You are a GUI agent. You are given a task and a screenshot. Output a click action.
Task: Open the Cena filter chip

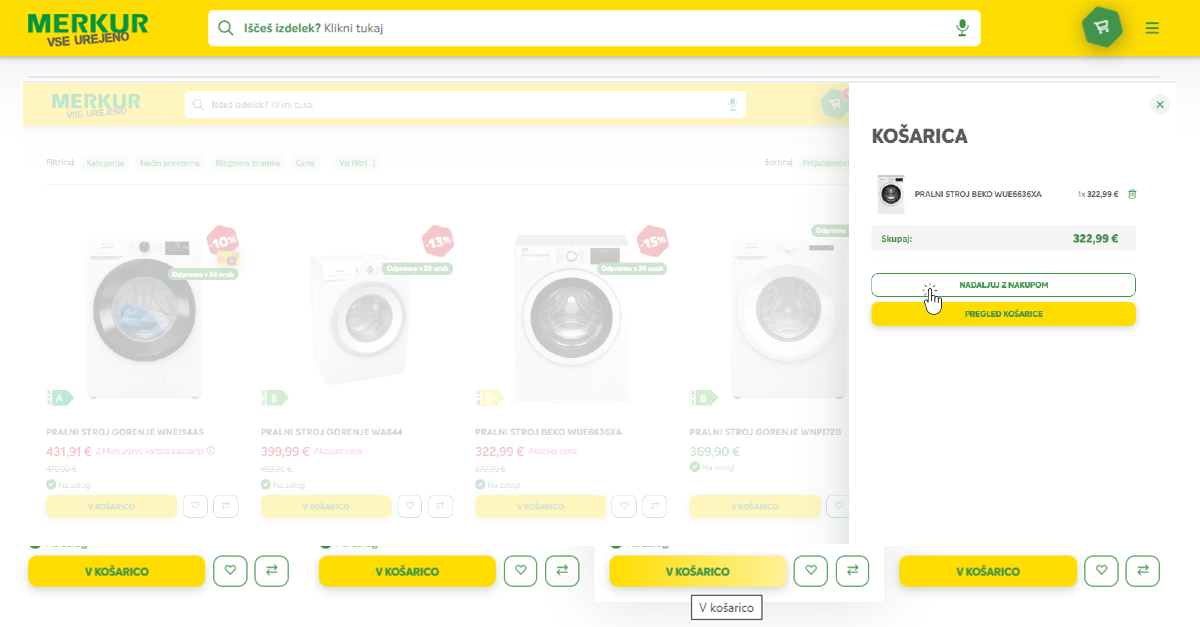(305, 163)
